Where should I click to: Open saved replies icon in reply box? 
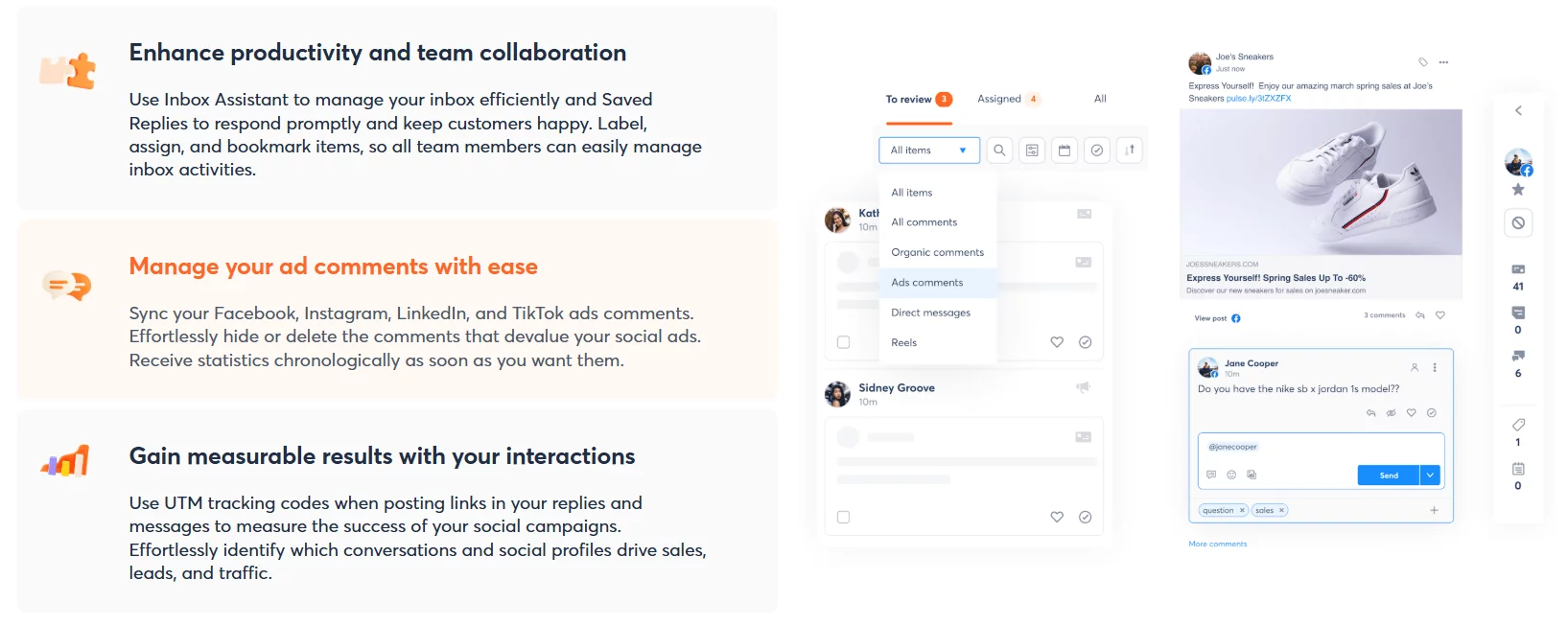point(1211,475)
